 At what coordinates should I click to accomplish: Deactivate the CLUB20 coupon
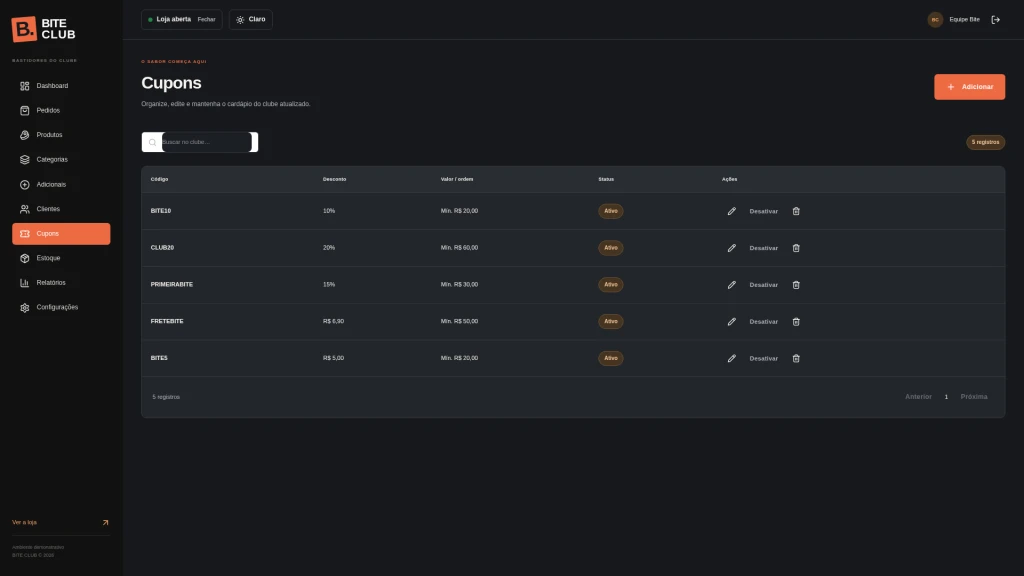(763, 248)
